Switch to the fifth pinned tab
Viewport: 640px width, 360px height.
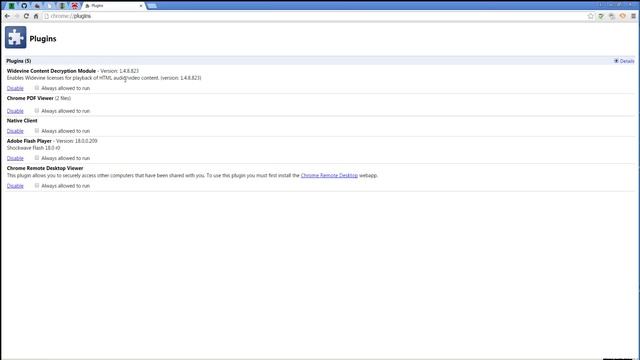click(x=62, y=6)
